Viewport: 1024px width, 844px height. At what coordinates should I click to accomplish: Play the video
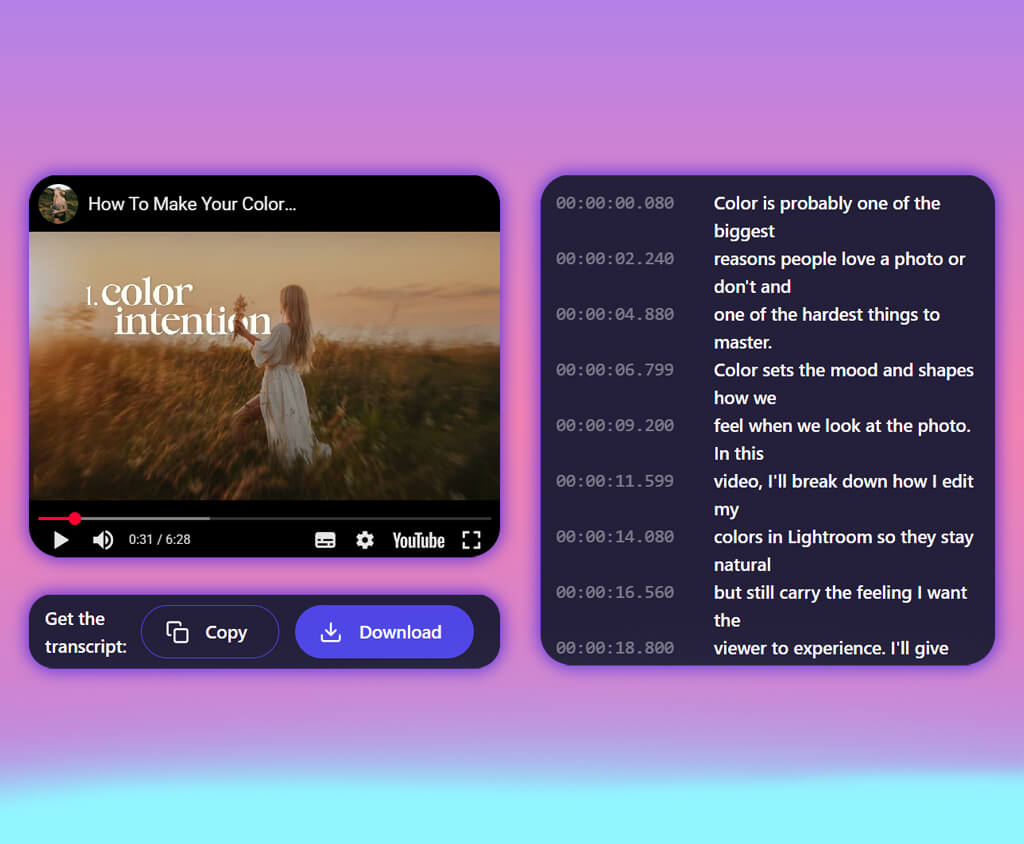[61, 540]
